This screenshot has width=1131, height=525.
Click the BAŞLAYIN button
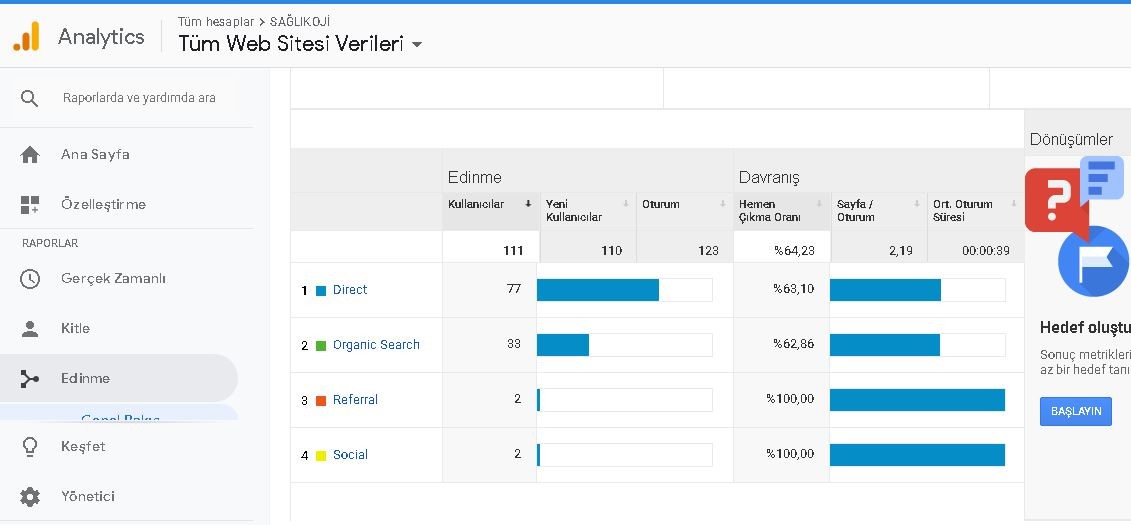click(x=1075, y=411)
